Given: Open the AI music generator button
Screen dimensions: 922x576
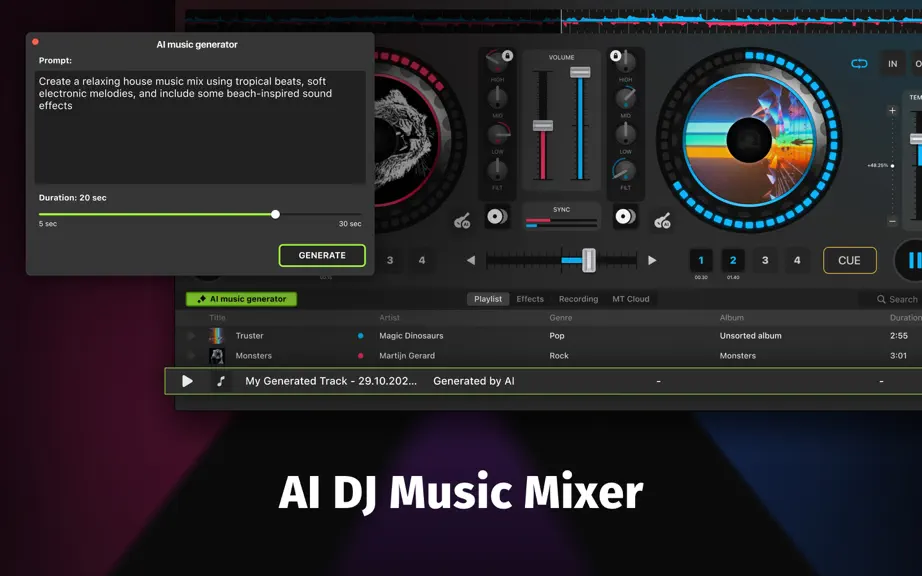Looking at the screenshot, I should point(242,299).
